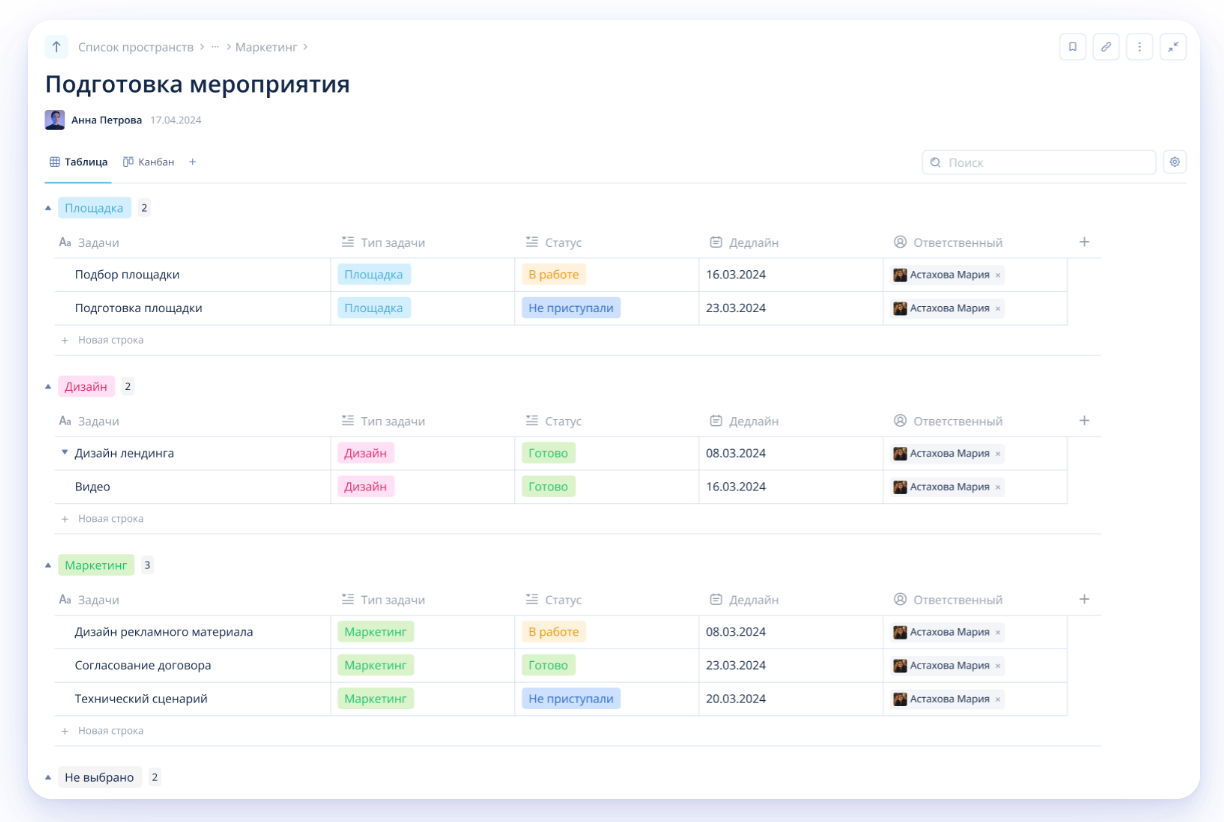This screenshot has width=1224, height=822.
Task: Collapse the Не выбрано group
Action: pyautogui.click(x=47, y=777)
